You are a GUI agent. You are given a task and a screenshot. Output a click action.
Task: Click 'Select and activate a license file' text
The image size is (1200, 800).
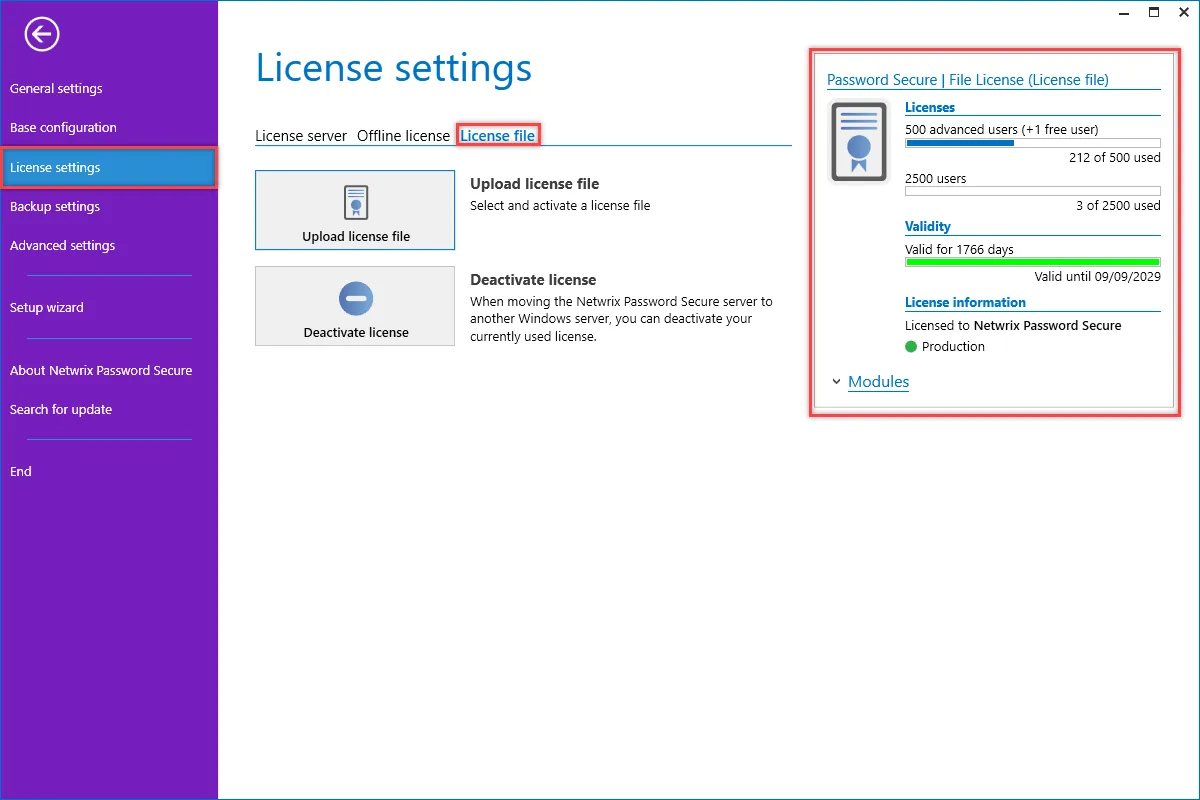pyautogui.click(x=560, y=206)
